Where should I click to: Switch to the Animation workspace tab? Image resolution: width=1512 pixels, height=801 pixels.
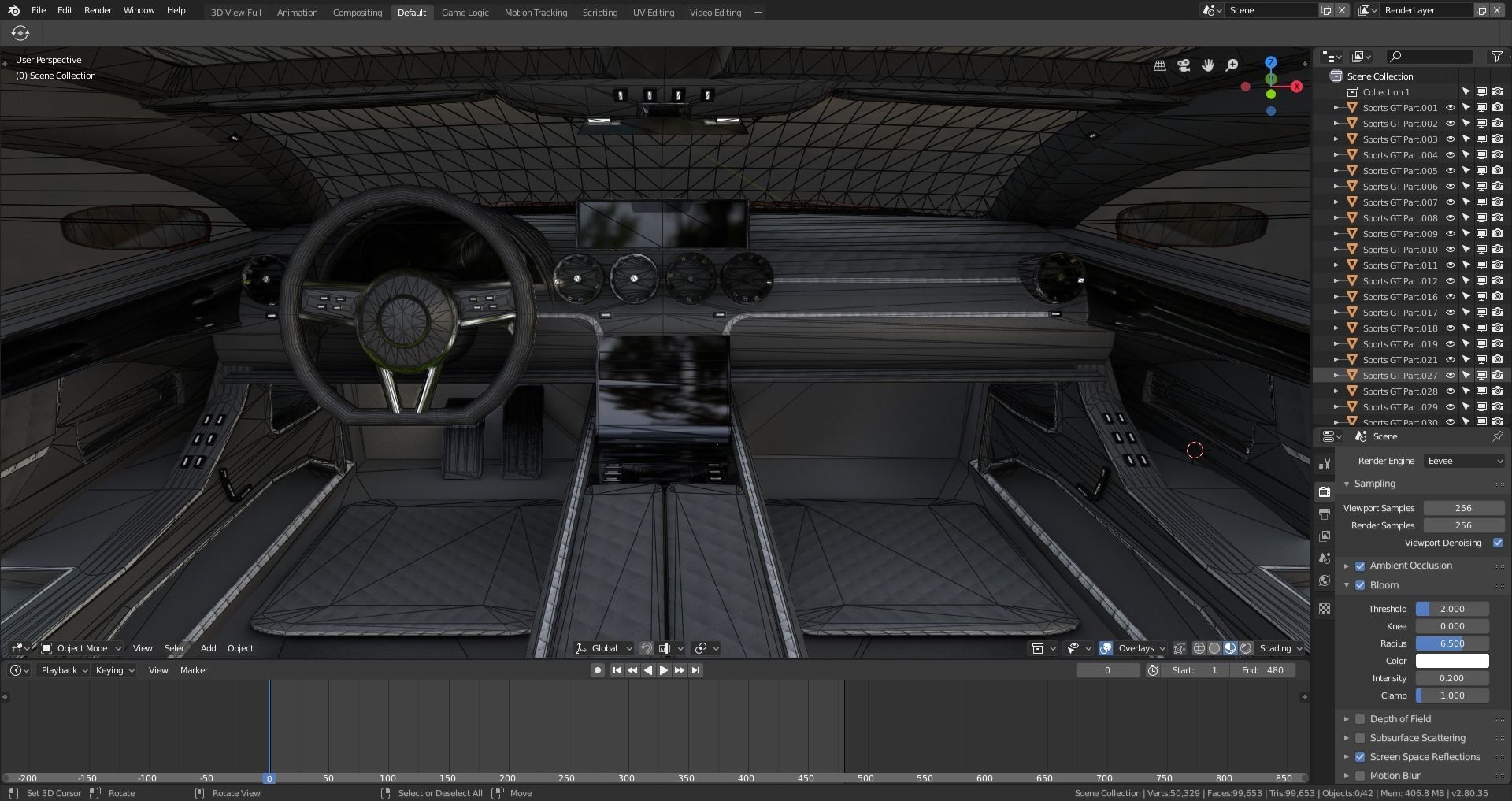click(297, 13)
